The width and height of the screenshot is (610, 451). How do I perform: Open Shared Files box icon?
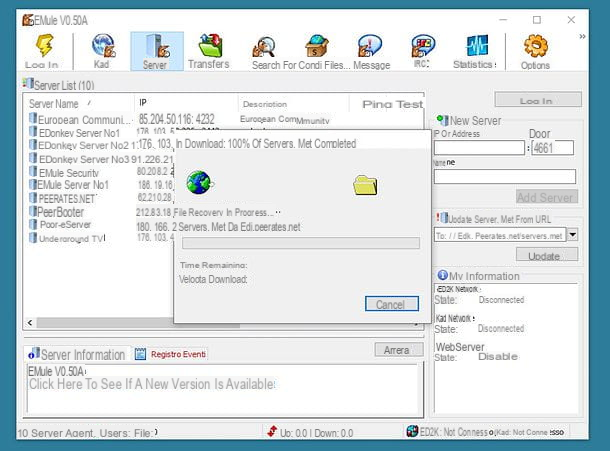317,46
